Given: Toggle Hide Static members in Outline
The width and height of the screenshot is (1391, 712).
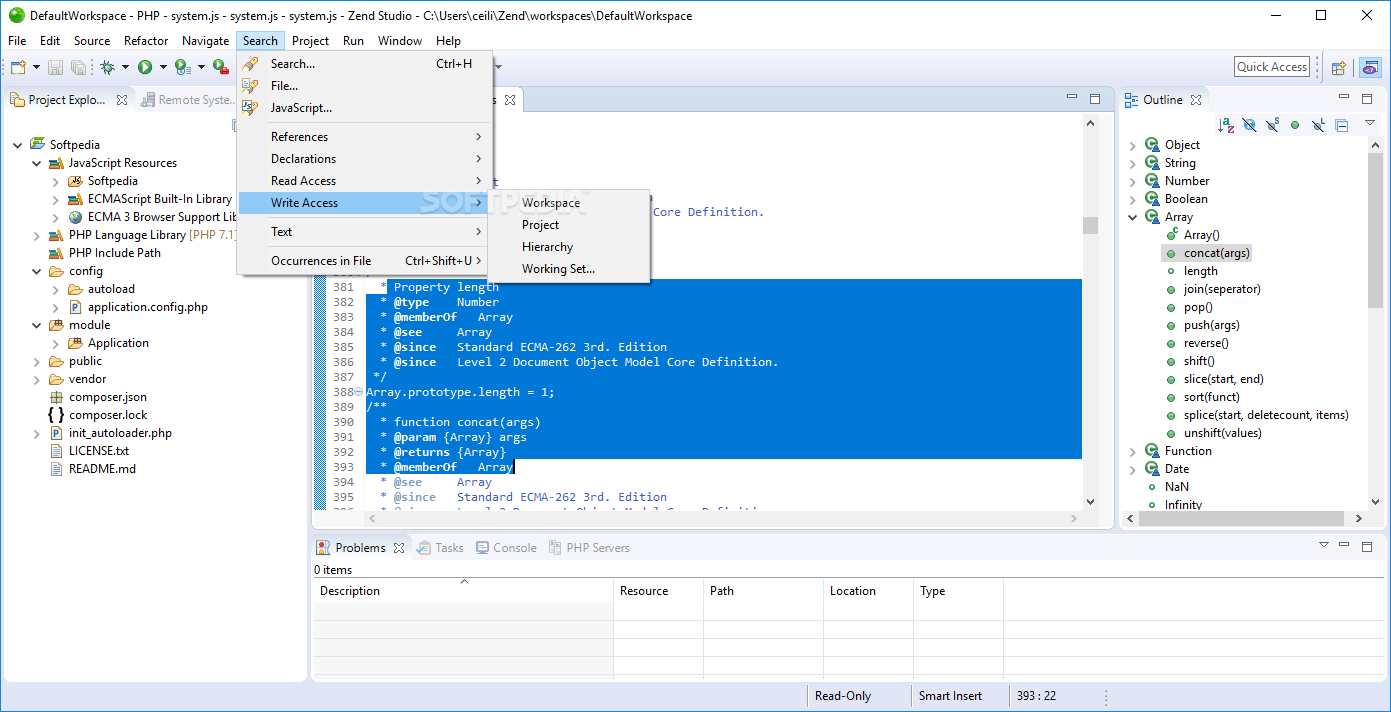Looking at the screenshot, I should click(x=1272, y=125).
